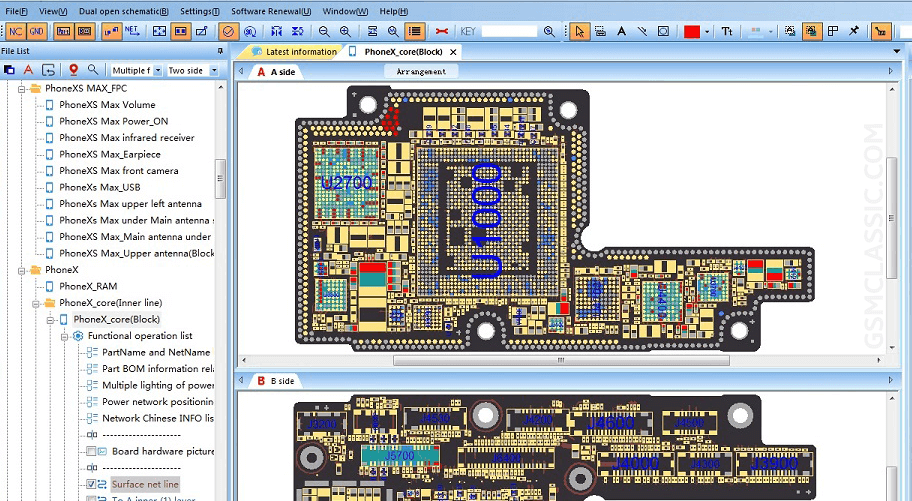912x501 pixels.
Task: Click the zoom in magnifier
Action: tap(345, 31)
